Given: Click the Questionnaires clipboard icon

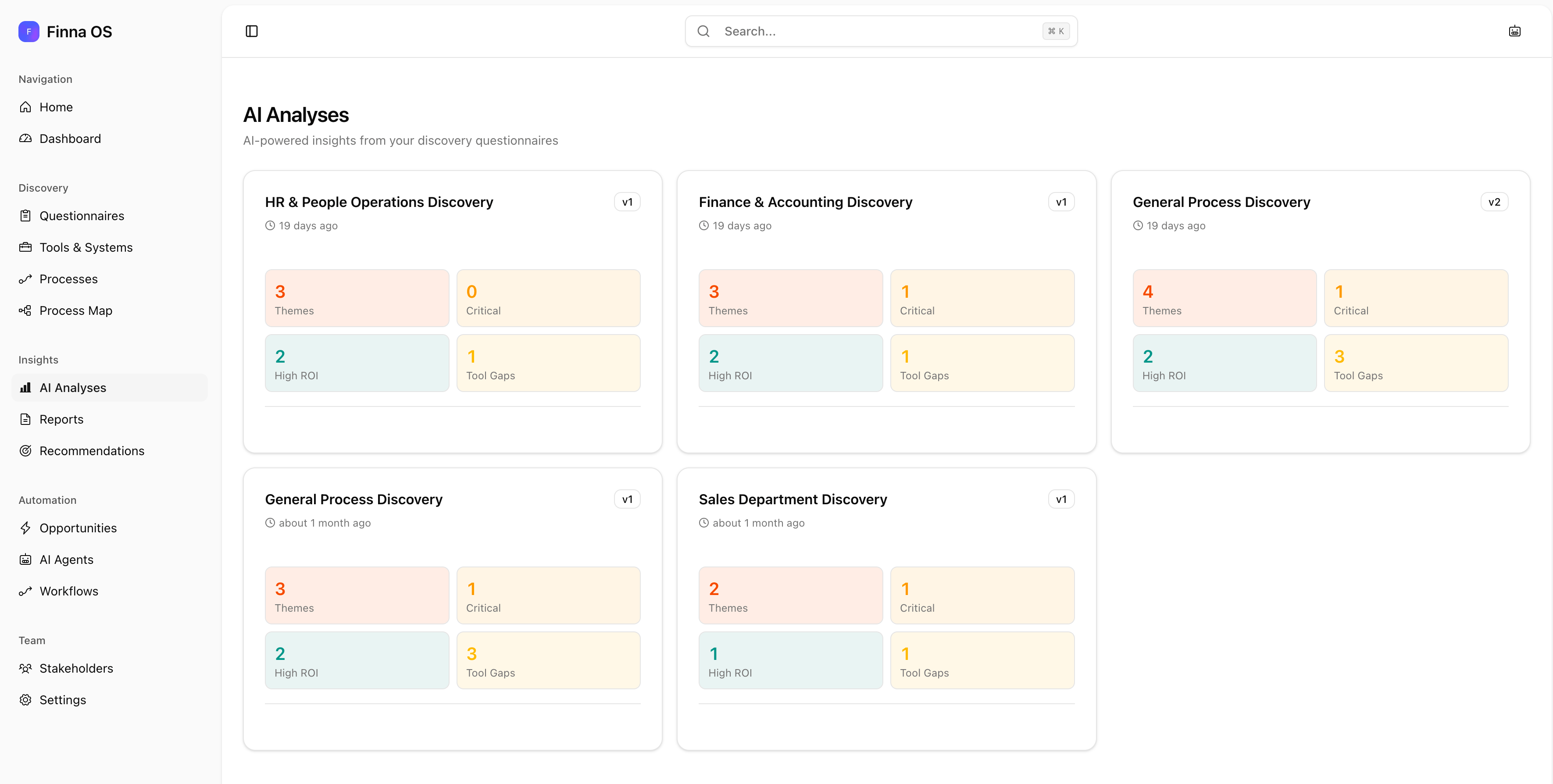Looking at the screenshot, I should (25, 215).
